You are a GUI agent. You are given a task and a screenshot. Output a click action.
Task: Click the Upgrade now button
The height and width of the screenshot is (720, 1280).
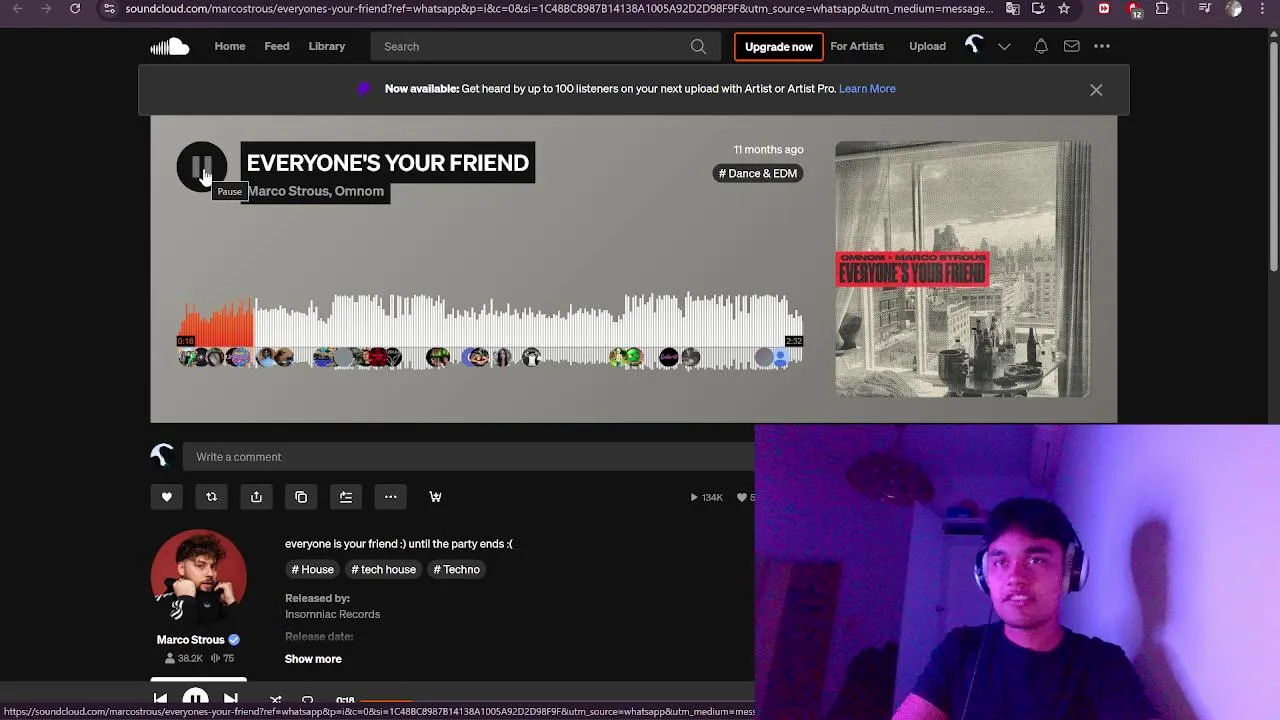779,47
